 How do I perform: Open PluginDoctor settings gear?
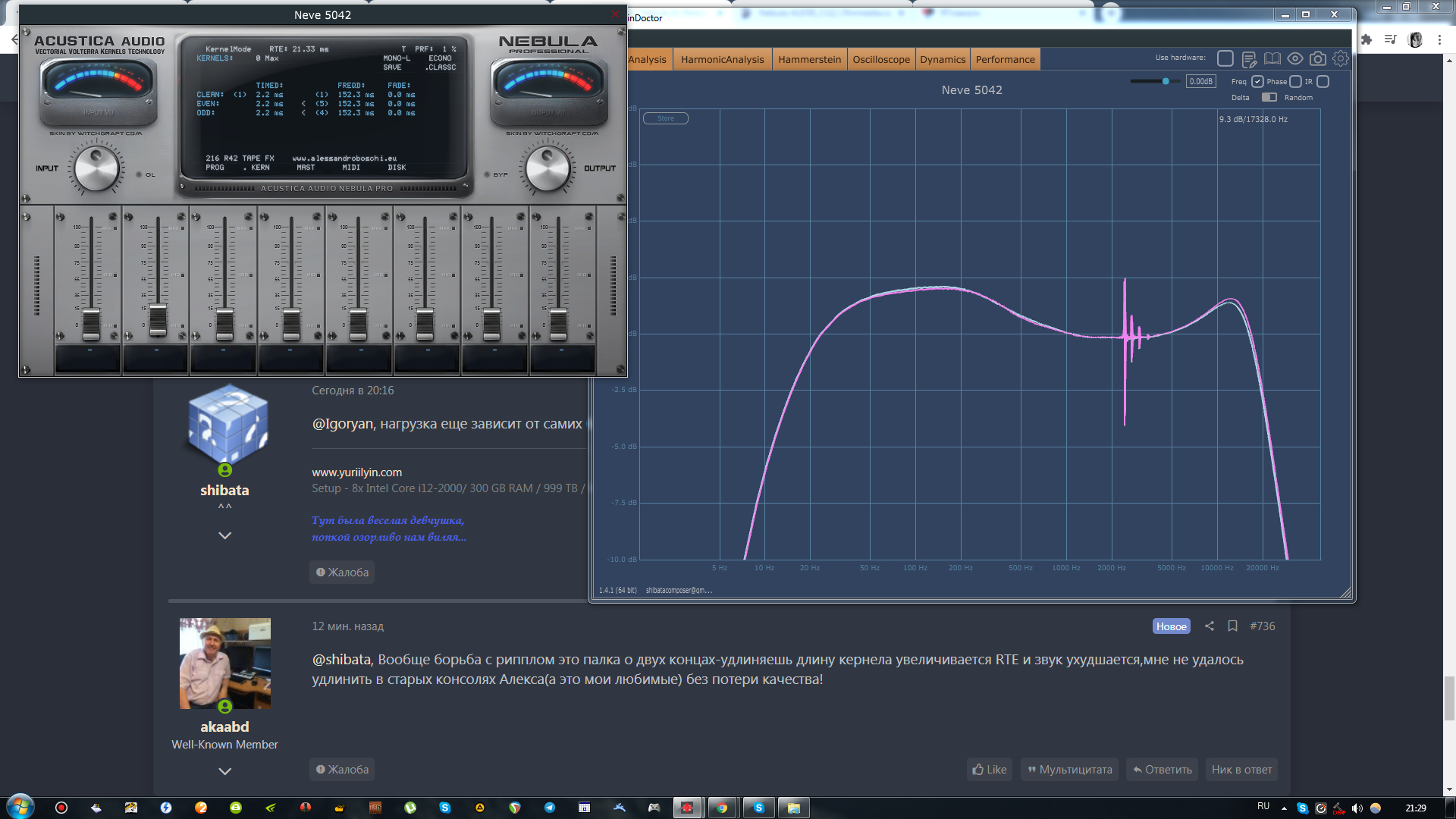1341,59
